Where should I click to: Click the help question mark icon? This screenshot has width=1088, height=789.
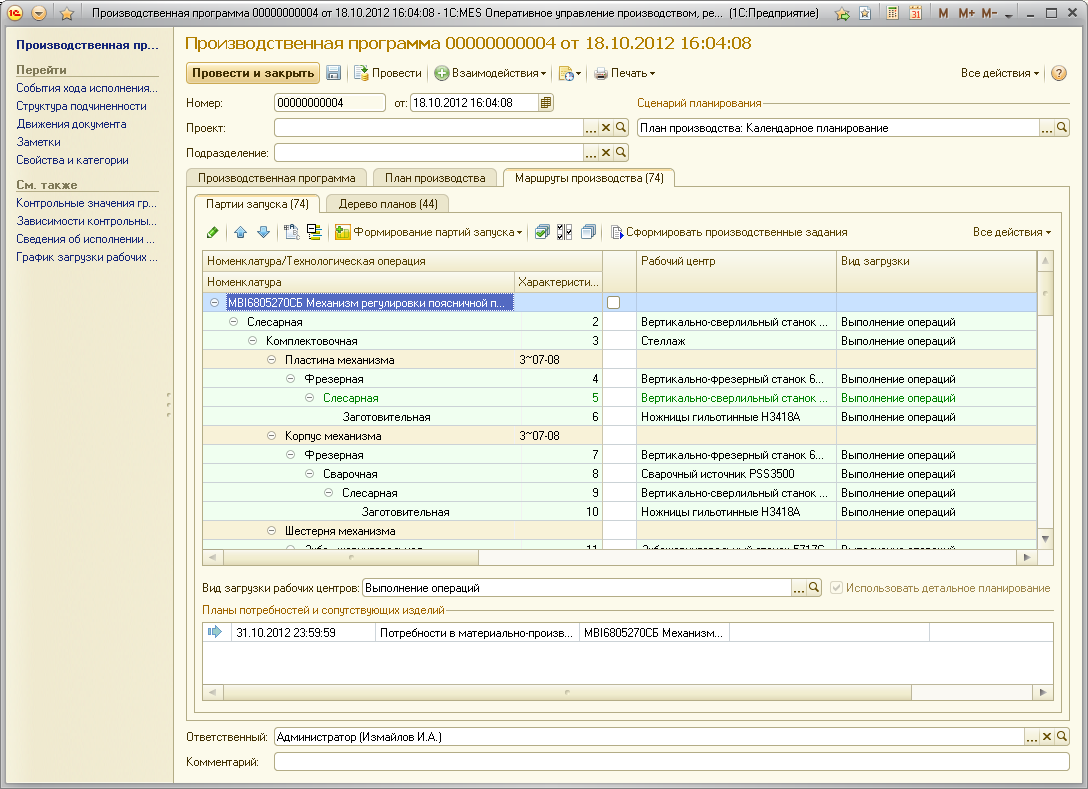click(1058, 73)
